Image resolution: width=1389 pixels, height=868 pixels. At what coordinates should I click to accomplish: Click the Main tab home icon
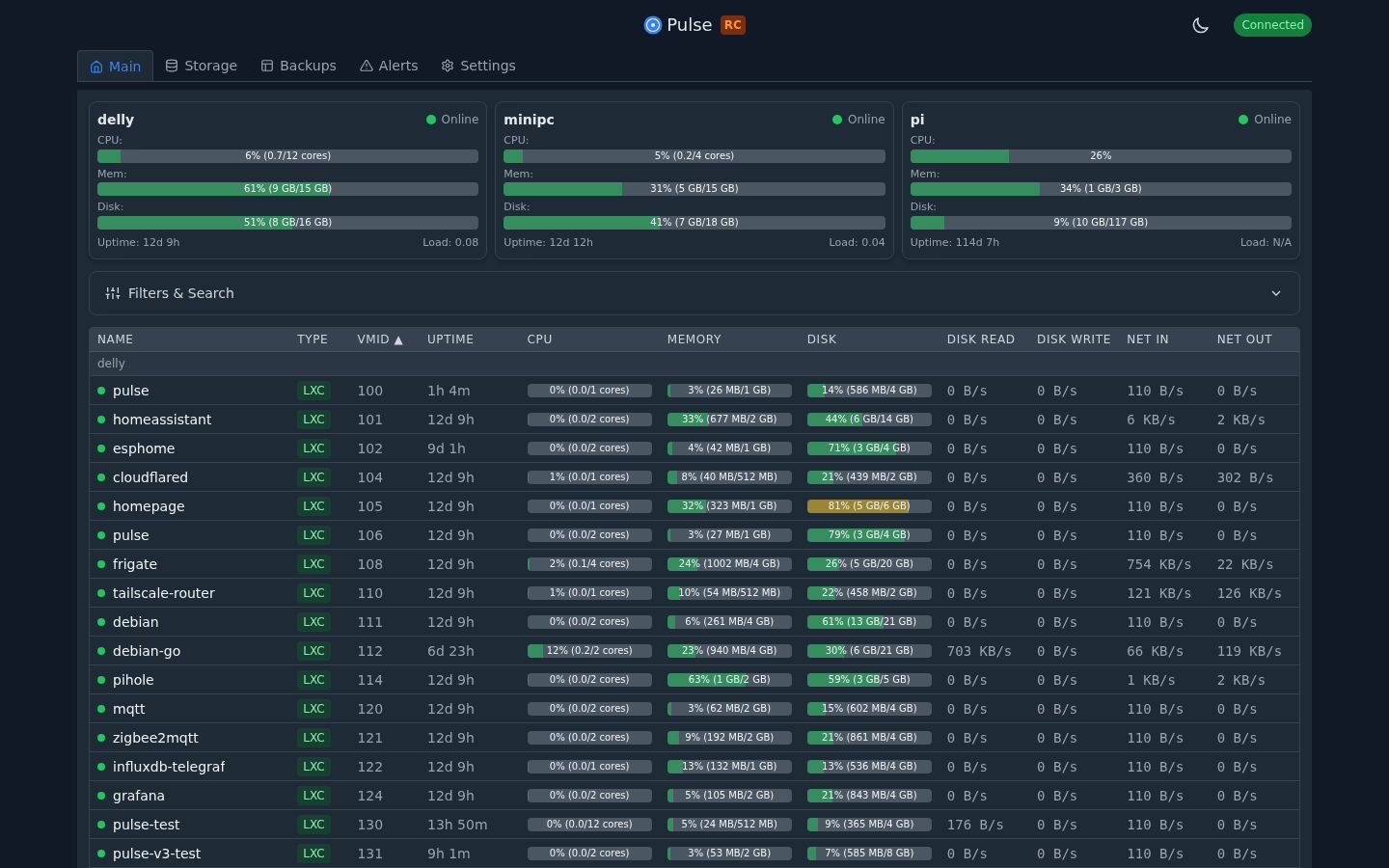(96, 67)
